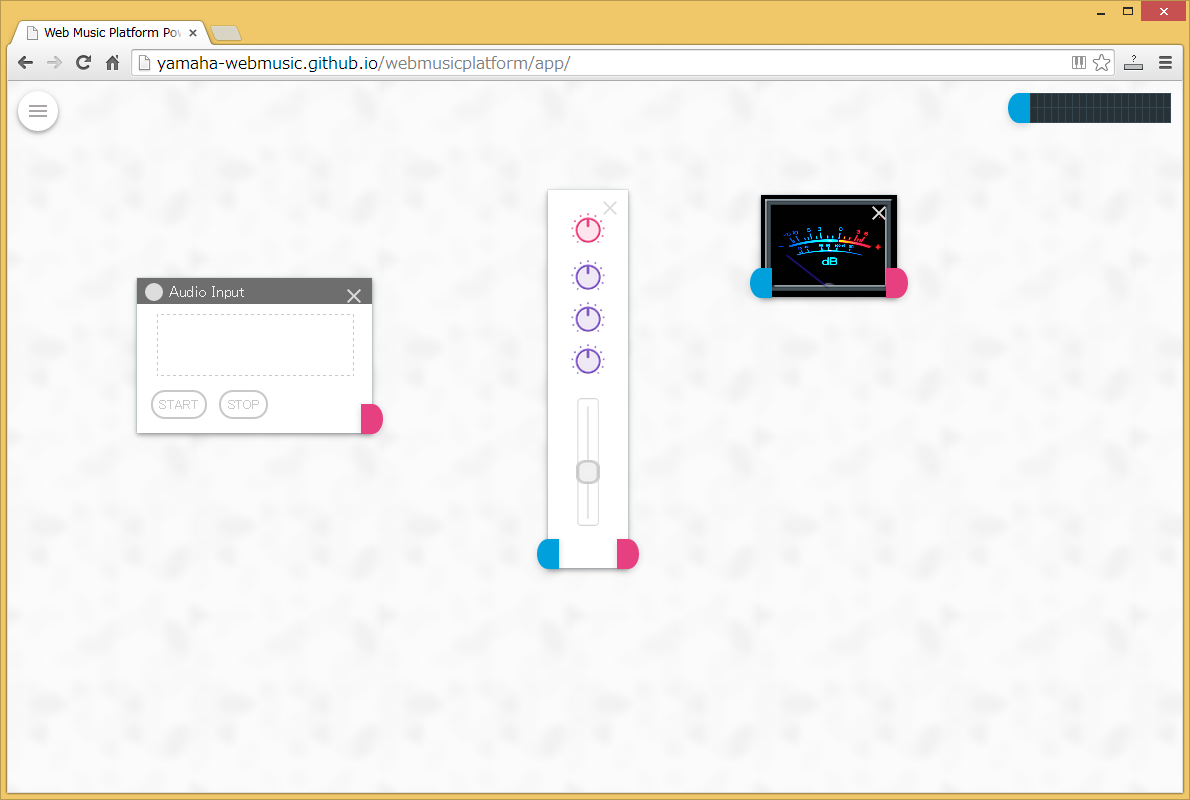1190x800 pixels.
Task: Open a new browser tab
Action: 225,33
